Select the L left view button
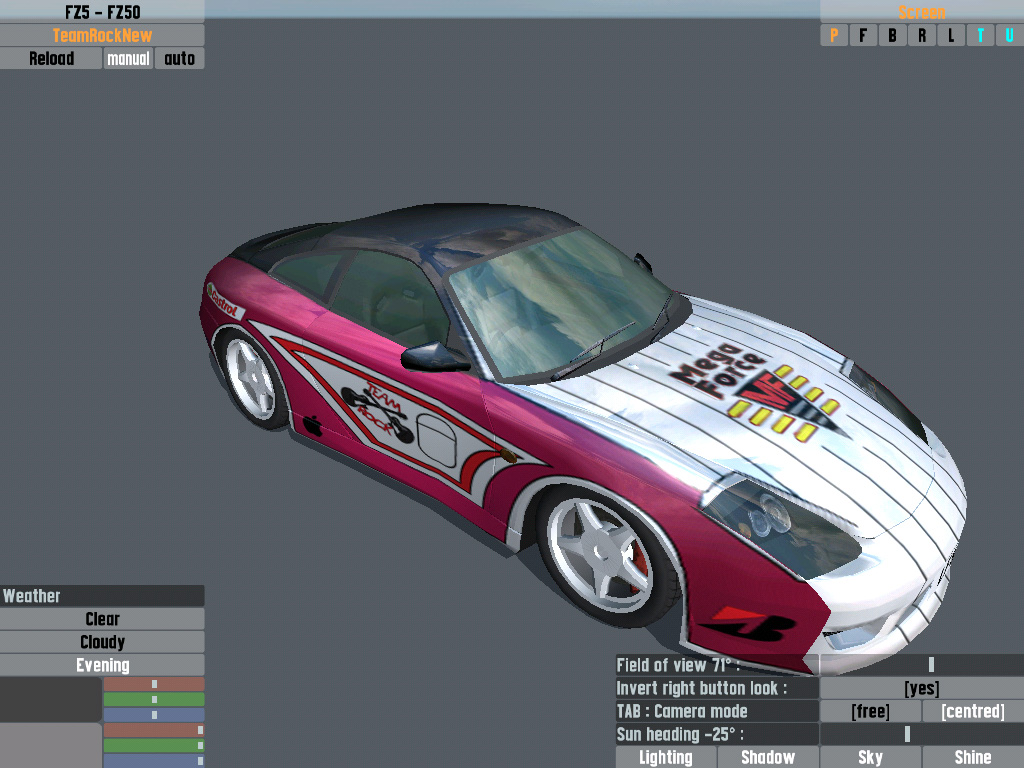 951,35
